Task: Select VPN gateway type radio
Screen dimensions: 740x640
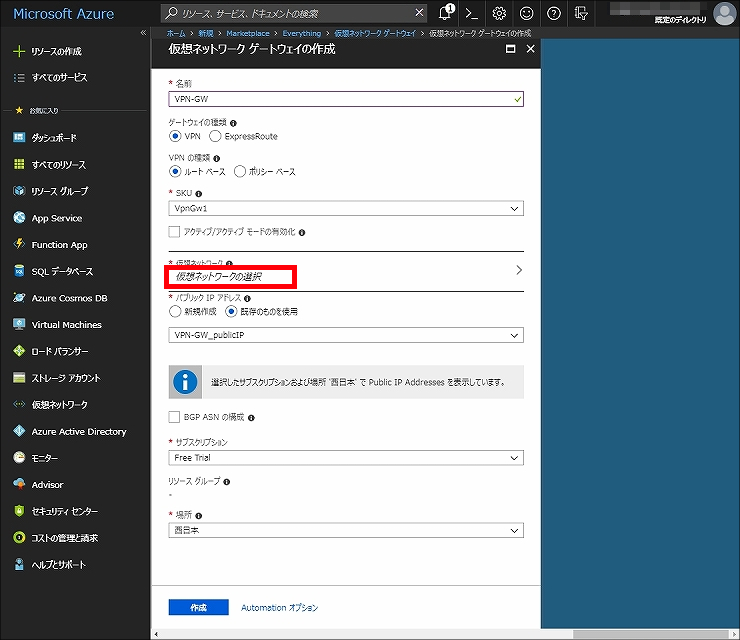Action: pos(175,136)
